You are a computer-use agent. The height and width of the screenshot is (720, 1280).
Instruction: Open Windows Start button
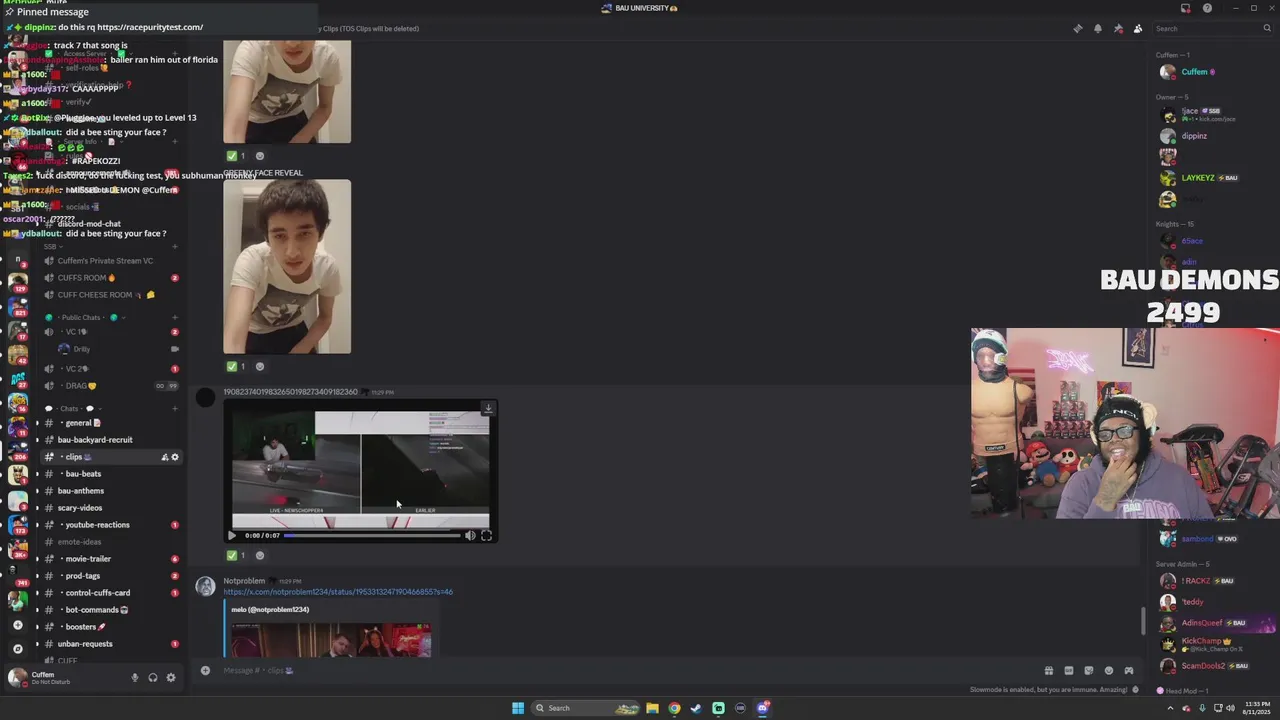(x=518, y=708)
